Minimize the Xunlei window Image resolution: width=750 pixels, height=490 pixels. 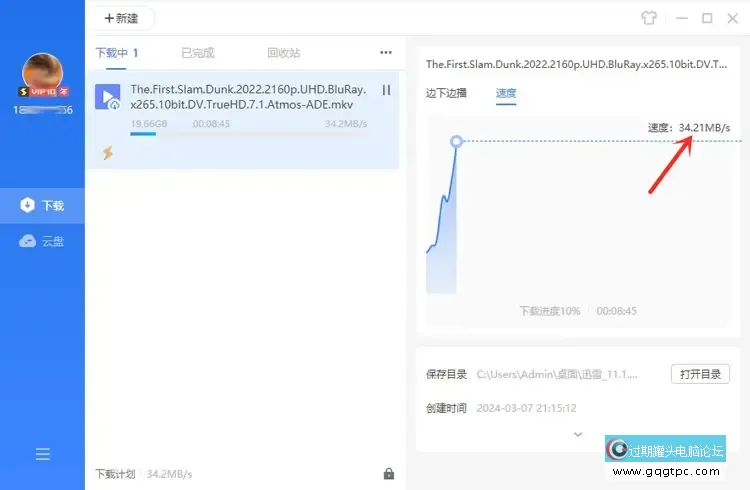tap(682, 18)
